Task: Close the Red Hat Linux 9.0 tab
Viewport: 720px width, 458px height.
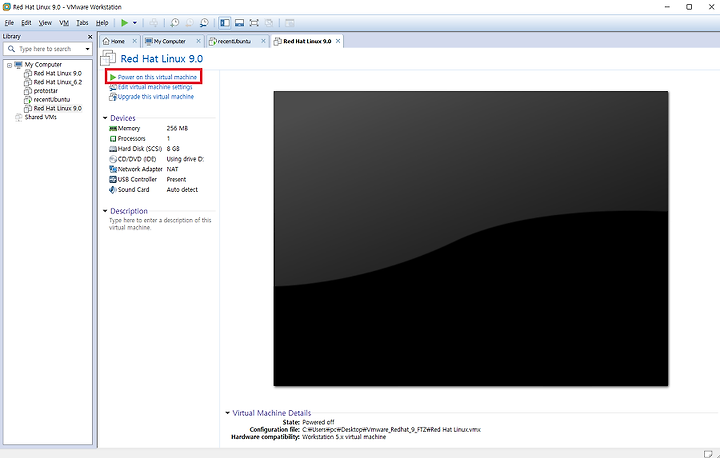Action: pos(338,41)
